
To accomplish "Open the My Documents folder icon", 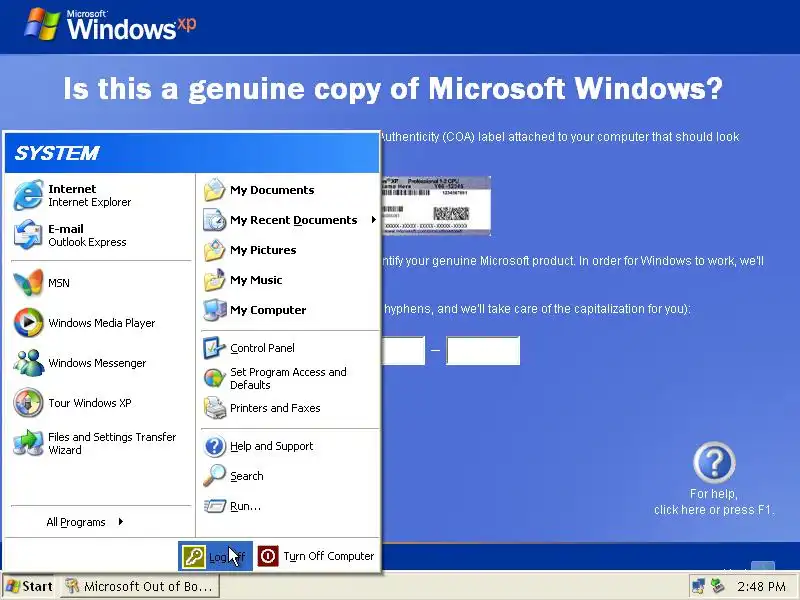I will (214, 190).
